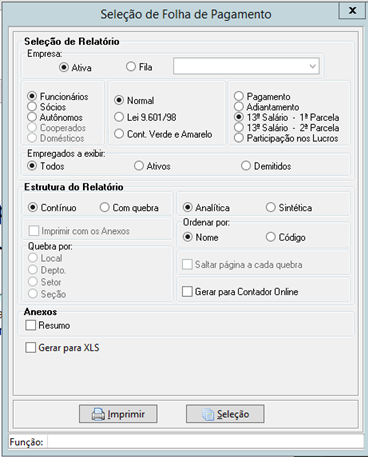Select the Sintética report type
The width and height of the screenshot is (368, 457).
coord(271,207)
